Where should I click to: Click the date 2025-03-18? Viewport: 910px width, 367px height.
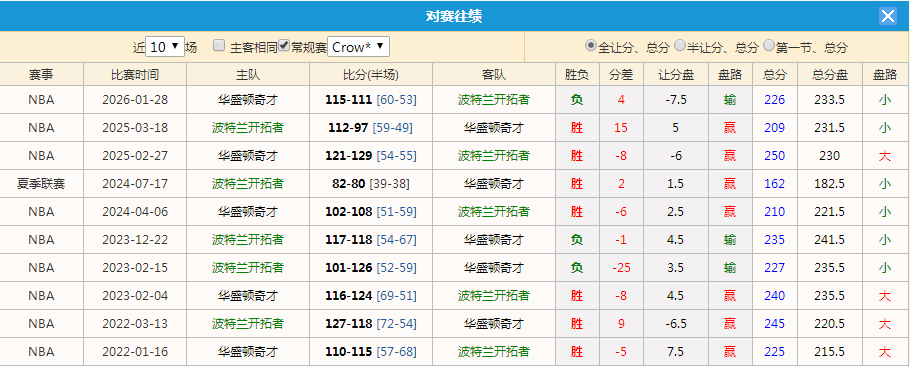[x=135, y=128]
